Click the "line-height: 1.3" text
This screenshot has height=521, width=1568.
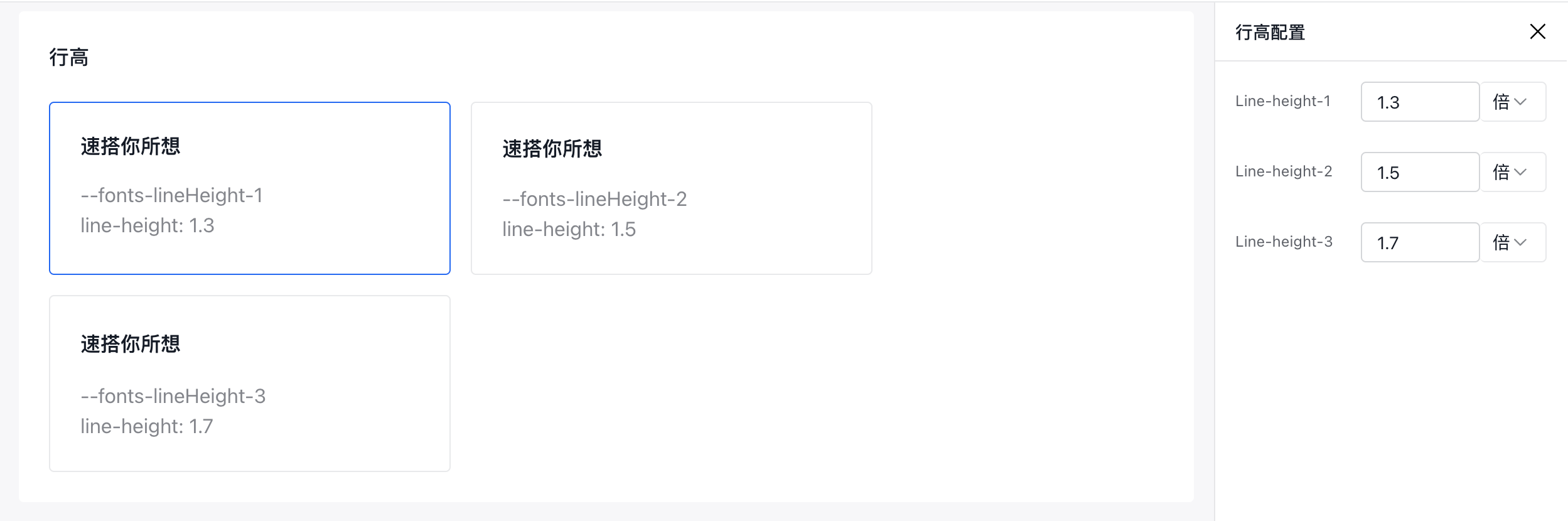148,225
